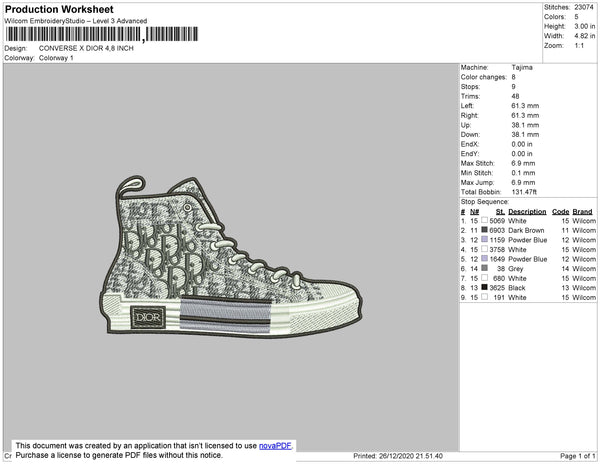
Task: Select the "Colorway 1" value
Action: coord(56,58)
